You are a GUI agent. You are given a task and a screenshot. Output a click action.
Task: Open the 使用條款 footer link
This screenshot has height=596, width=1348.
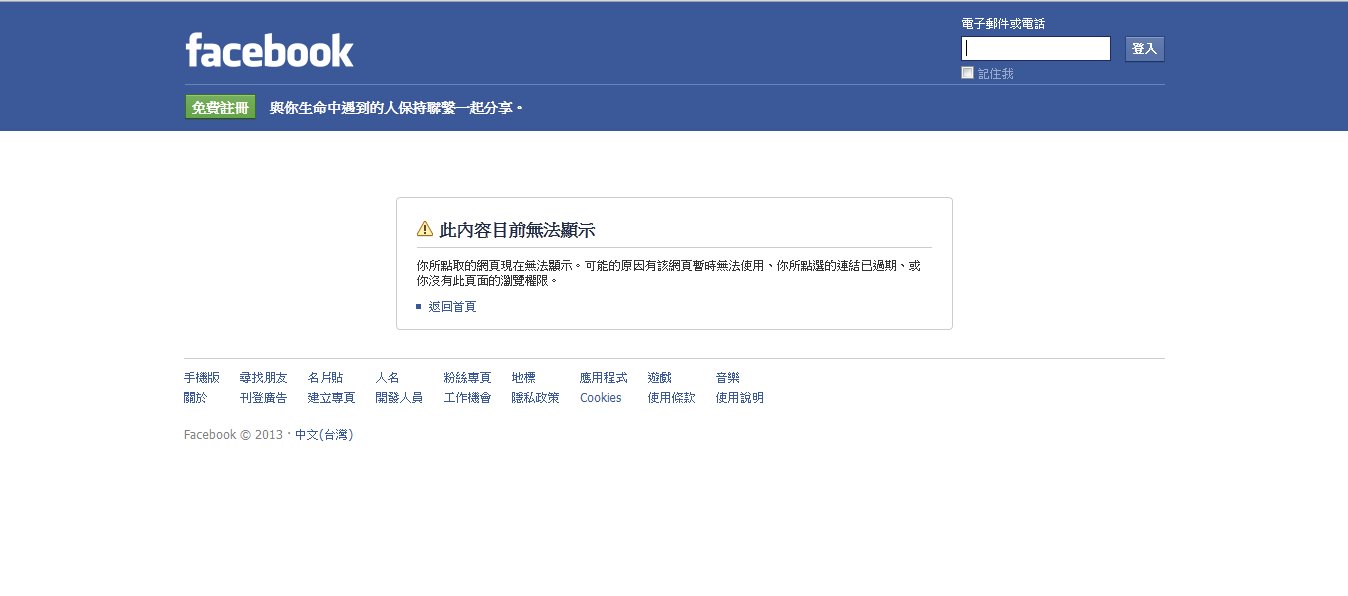(671, 397)
